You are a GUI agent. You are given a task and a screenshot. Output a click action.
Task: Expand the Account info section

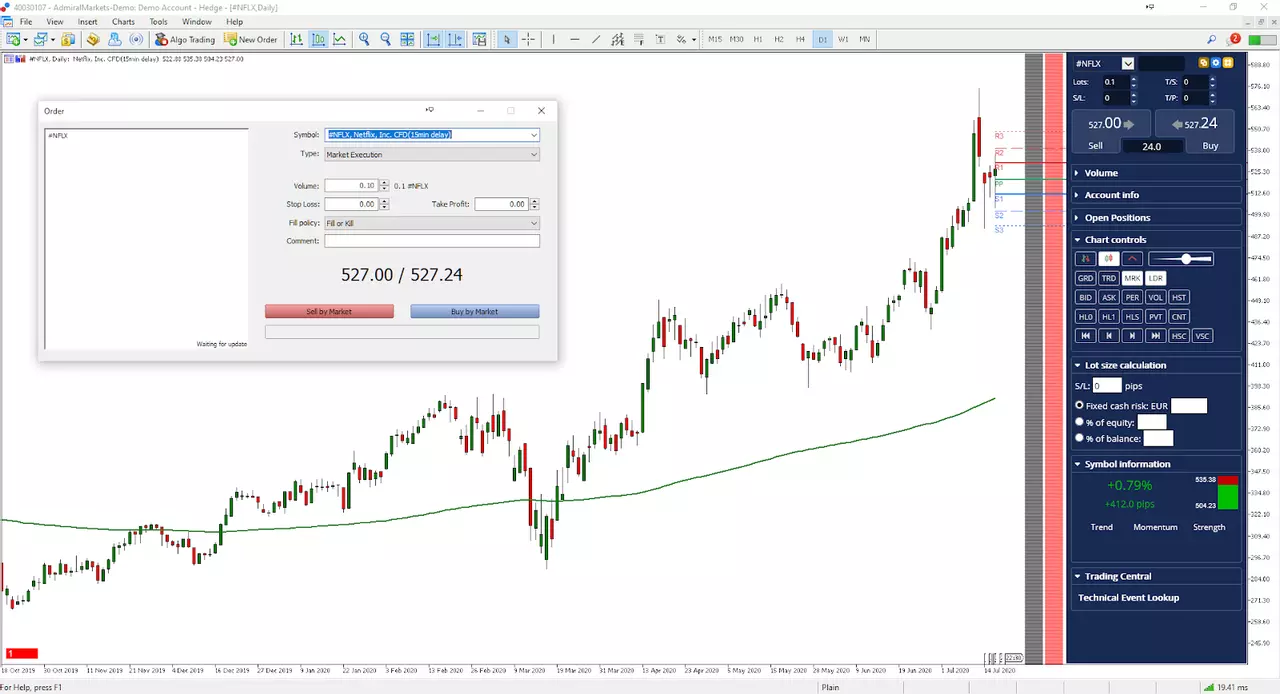1155,195
